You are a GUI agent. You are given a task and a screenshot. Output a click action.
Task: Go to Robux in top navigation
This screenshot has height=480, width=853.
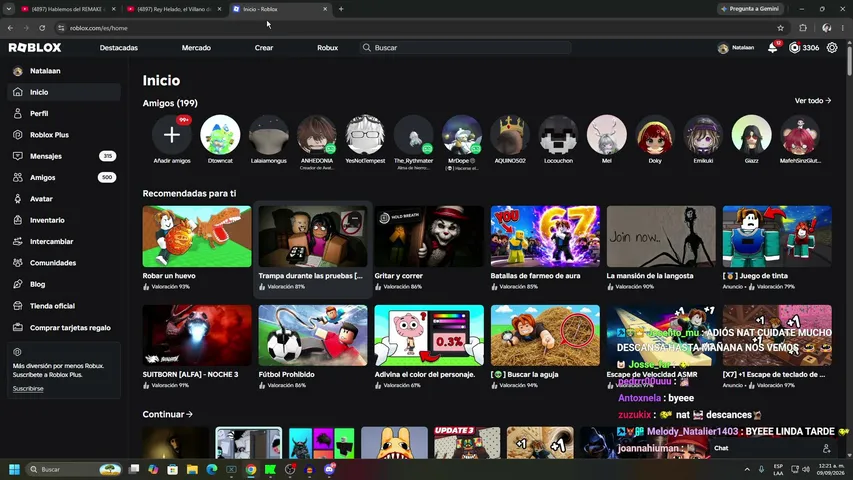[327, 48]
